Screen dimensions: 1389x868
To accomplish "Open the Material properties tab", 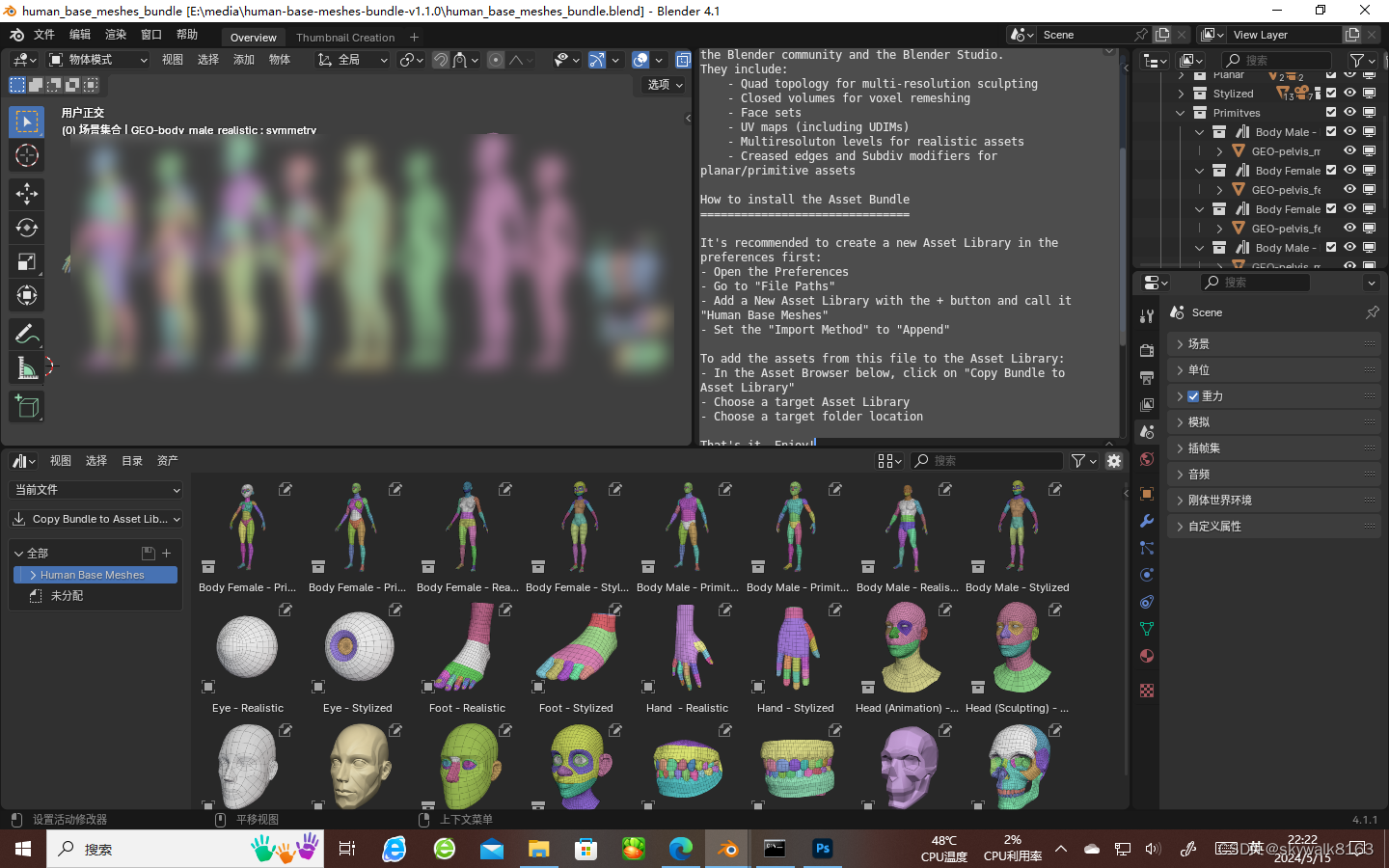I will tap(1147, 656).
